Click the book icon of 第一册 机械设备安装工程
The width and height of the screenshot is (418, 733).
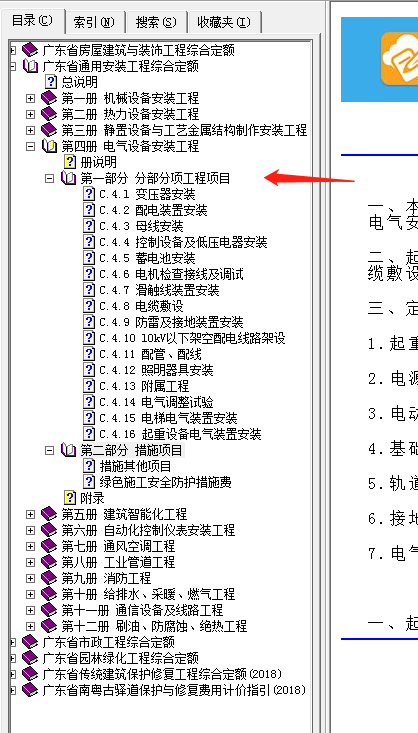[x=49, y=98]
